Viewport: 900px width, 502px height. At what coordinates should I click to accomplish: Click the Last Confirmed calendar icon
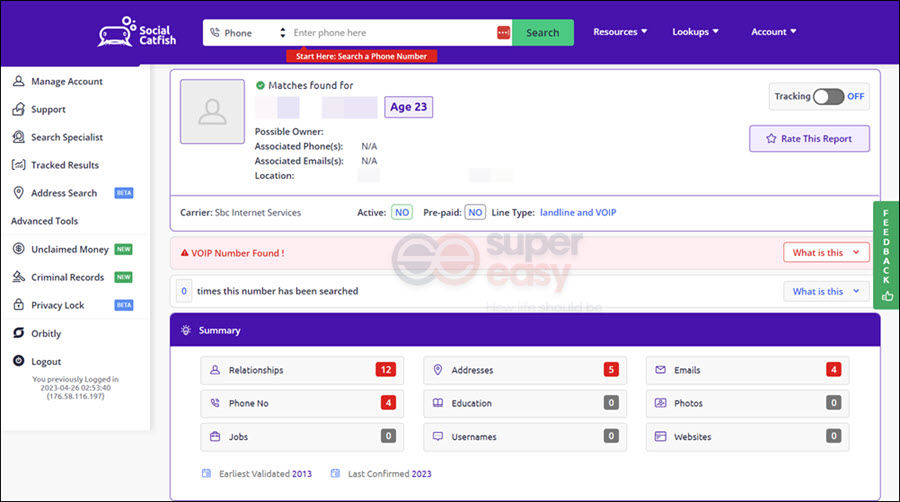click(x=335, y=473)
